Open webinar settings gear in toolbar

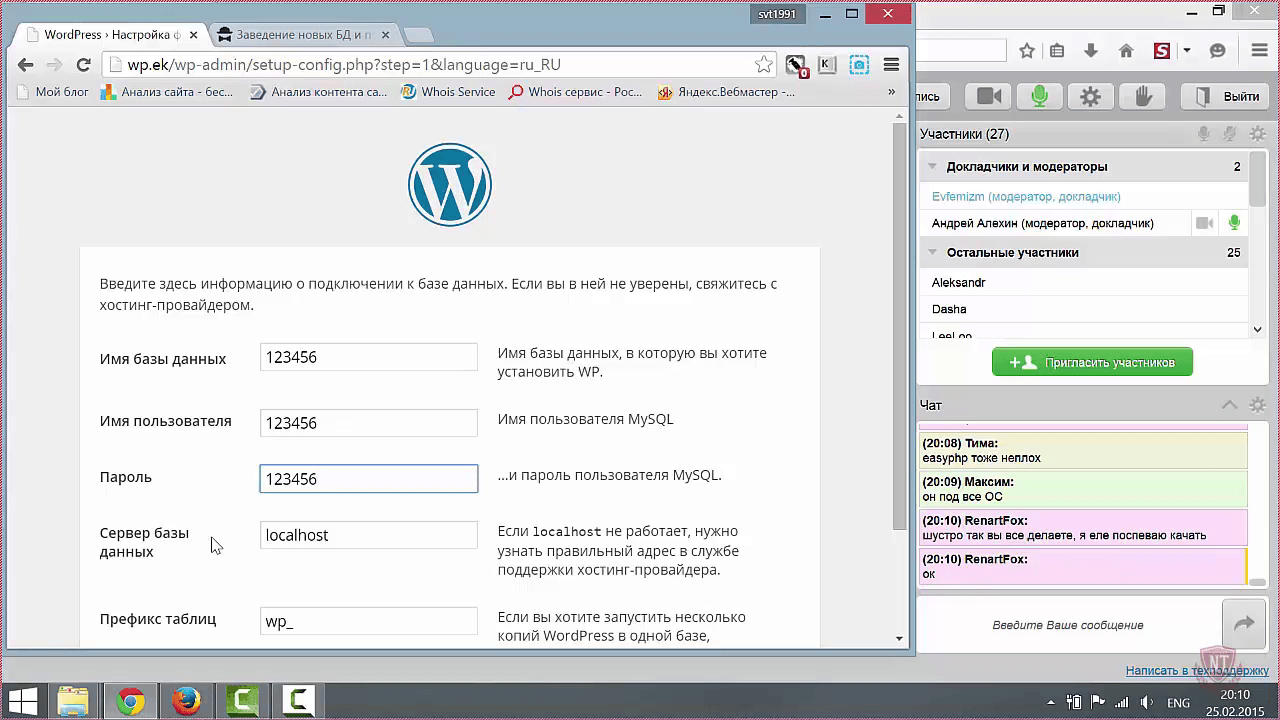tap(1091, 96)
